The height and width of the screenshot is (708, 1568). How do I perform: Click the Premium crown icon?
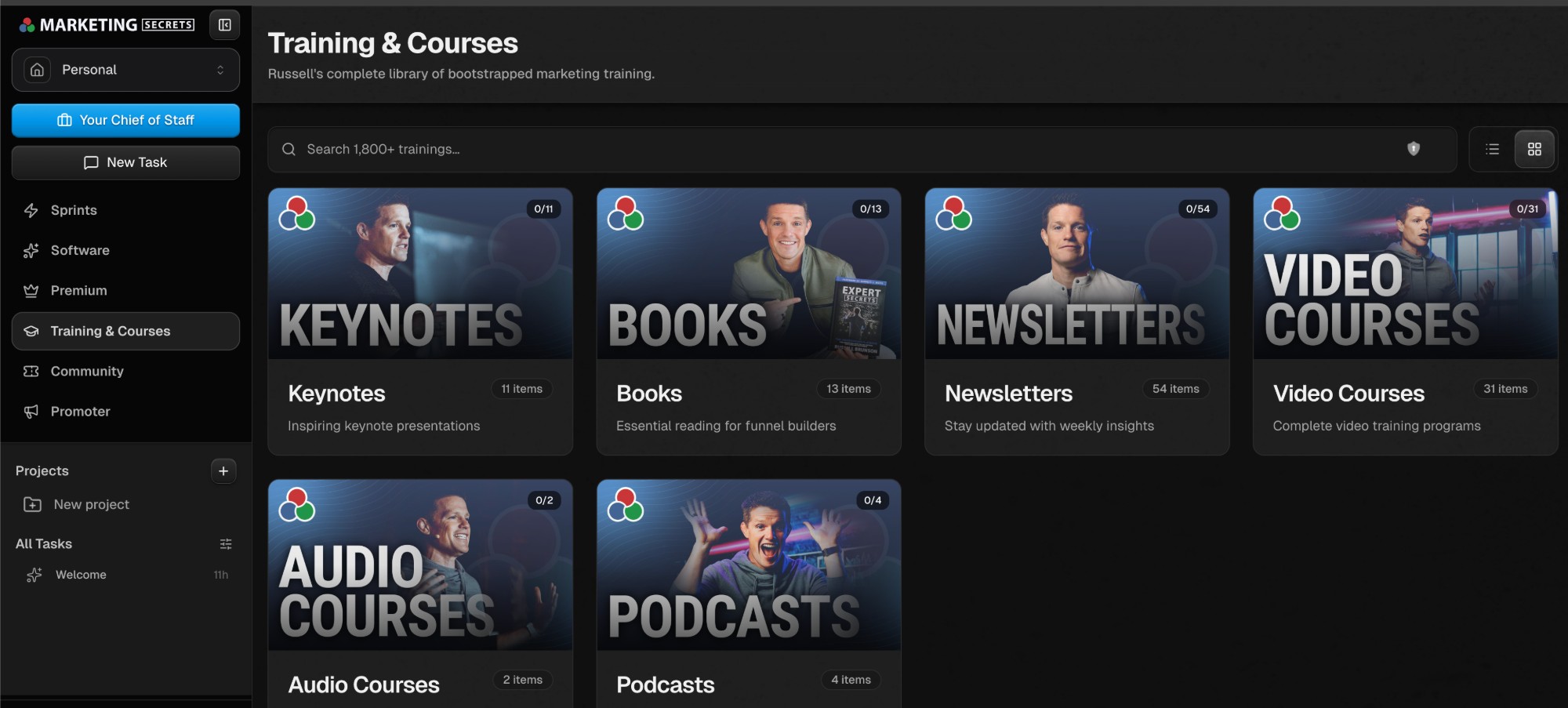point(31,290)
